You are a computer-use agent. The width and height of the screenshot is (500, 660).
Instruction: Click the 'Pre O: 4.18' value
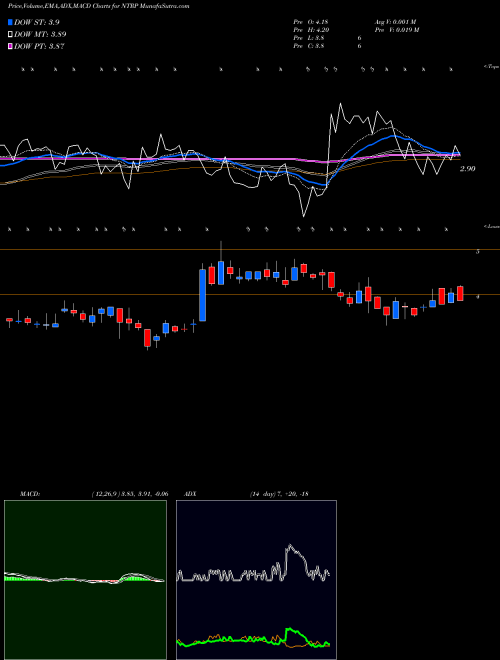pos(311,22)
